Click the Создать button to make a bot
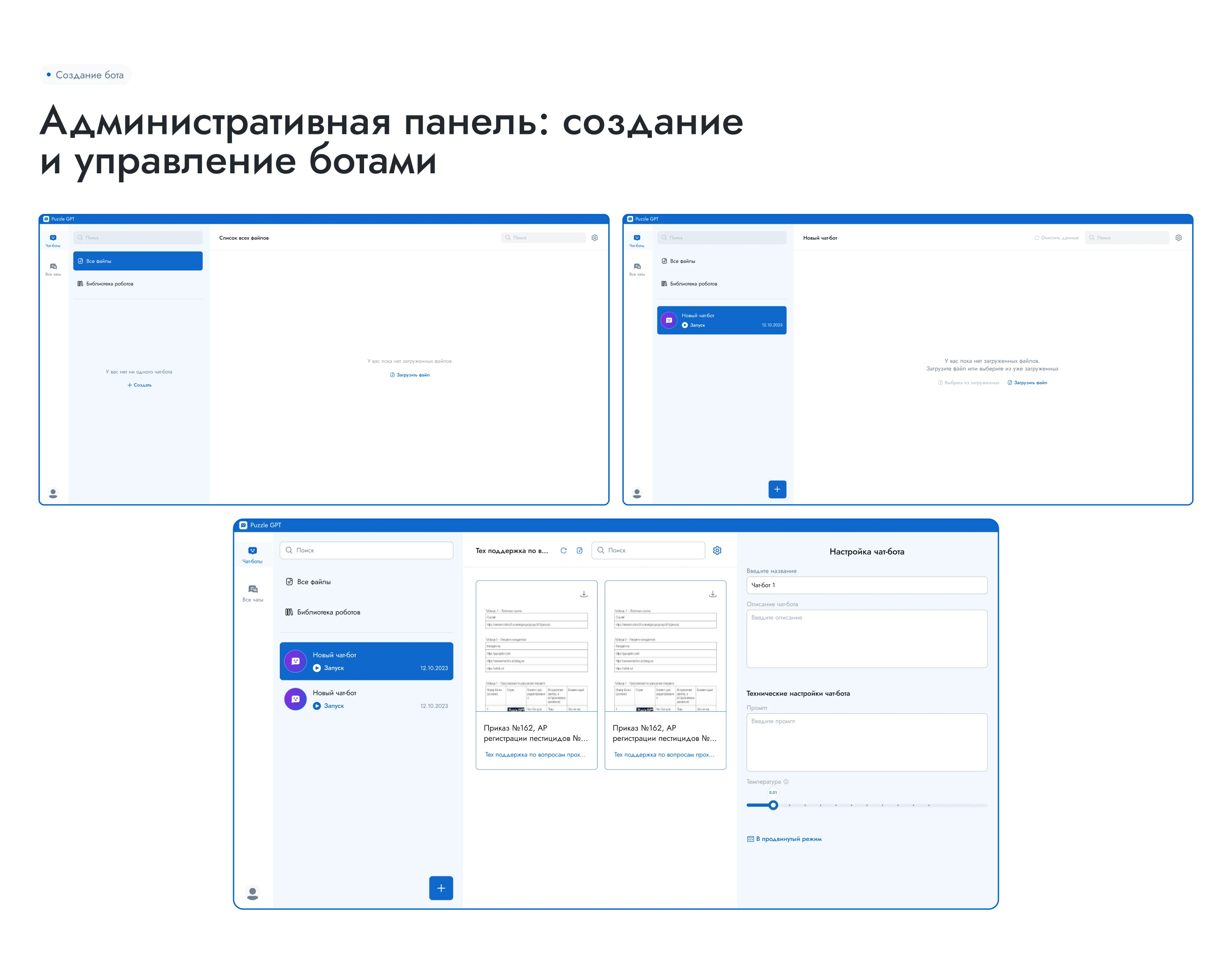 140,385
